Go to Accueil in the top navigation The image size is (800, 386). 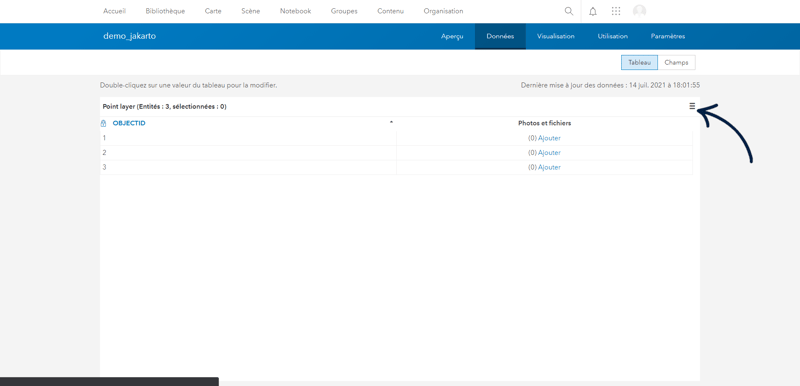tap(114, 11)
